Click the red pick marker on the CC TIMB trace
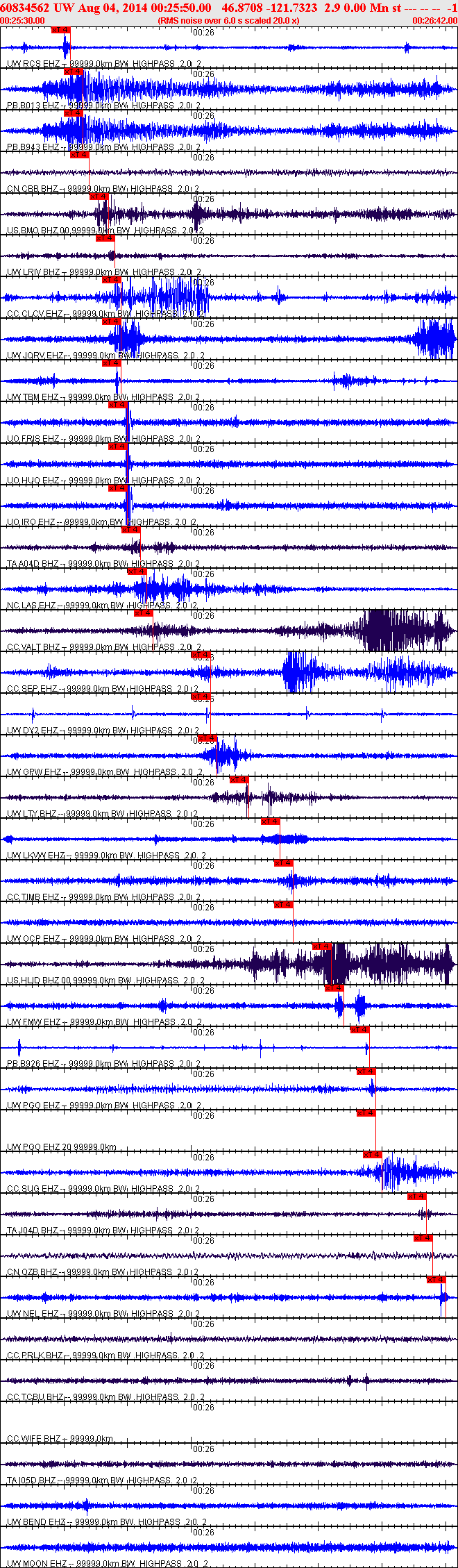Screen dimensions: 458x1568 [x=284, y=863]
